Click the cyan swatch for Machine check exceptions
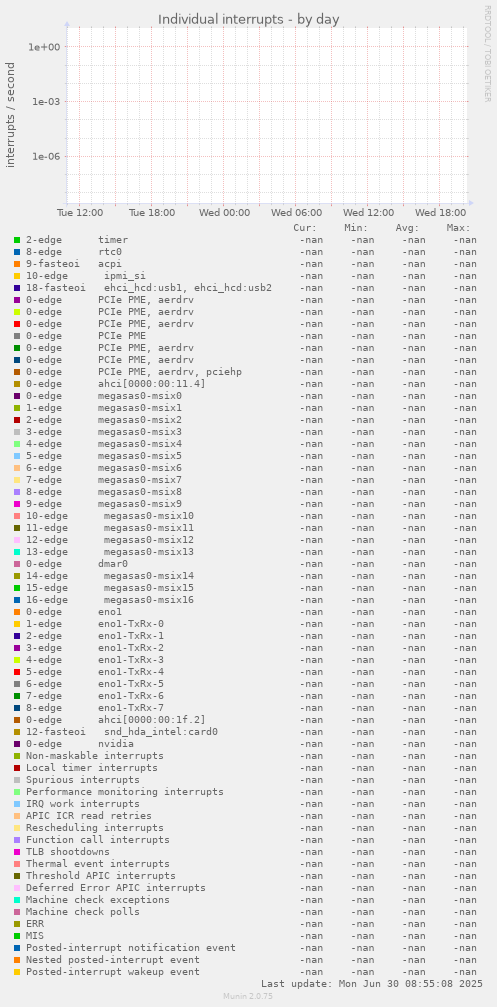This screenshot has width=497, height=1007. click(x=17, y=900)
